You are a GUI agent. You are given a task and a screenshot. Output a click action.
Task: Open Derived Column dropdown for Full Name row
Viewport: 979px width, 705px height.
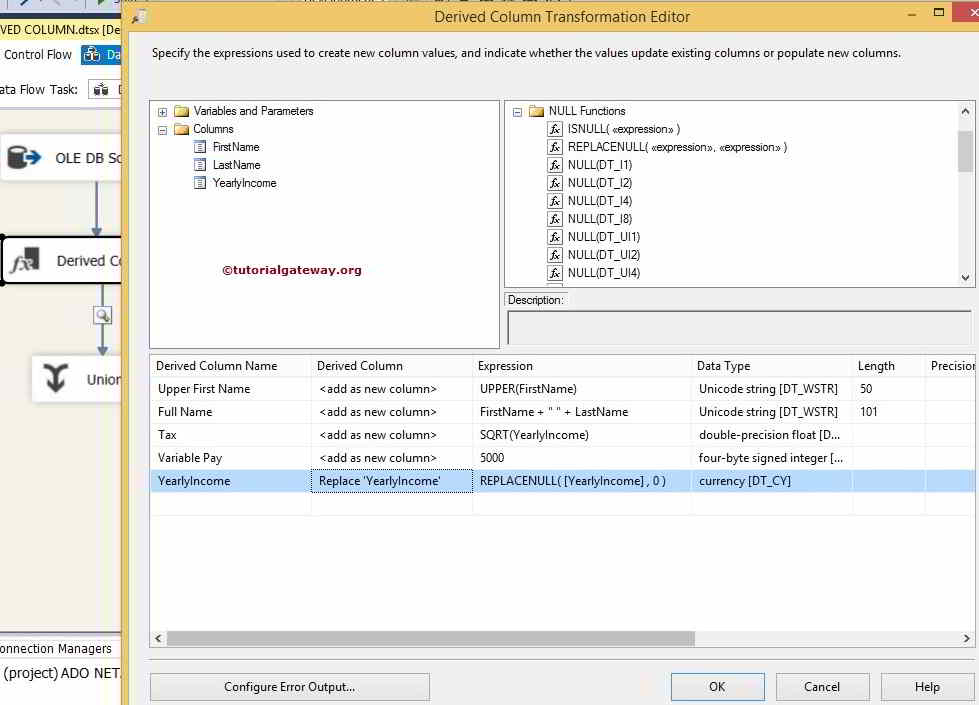click(391, 412)
